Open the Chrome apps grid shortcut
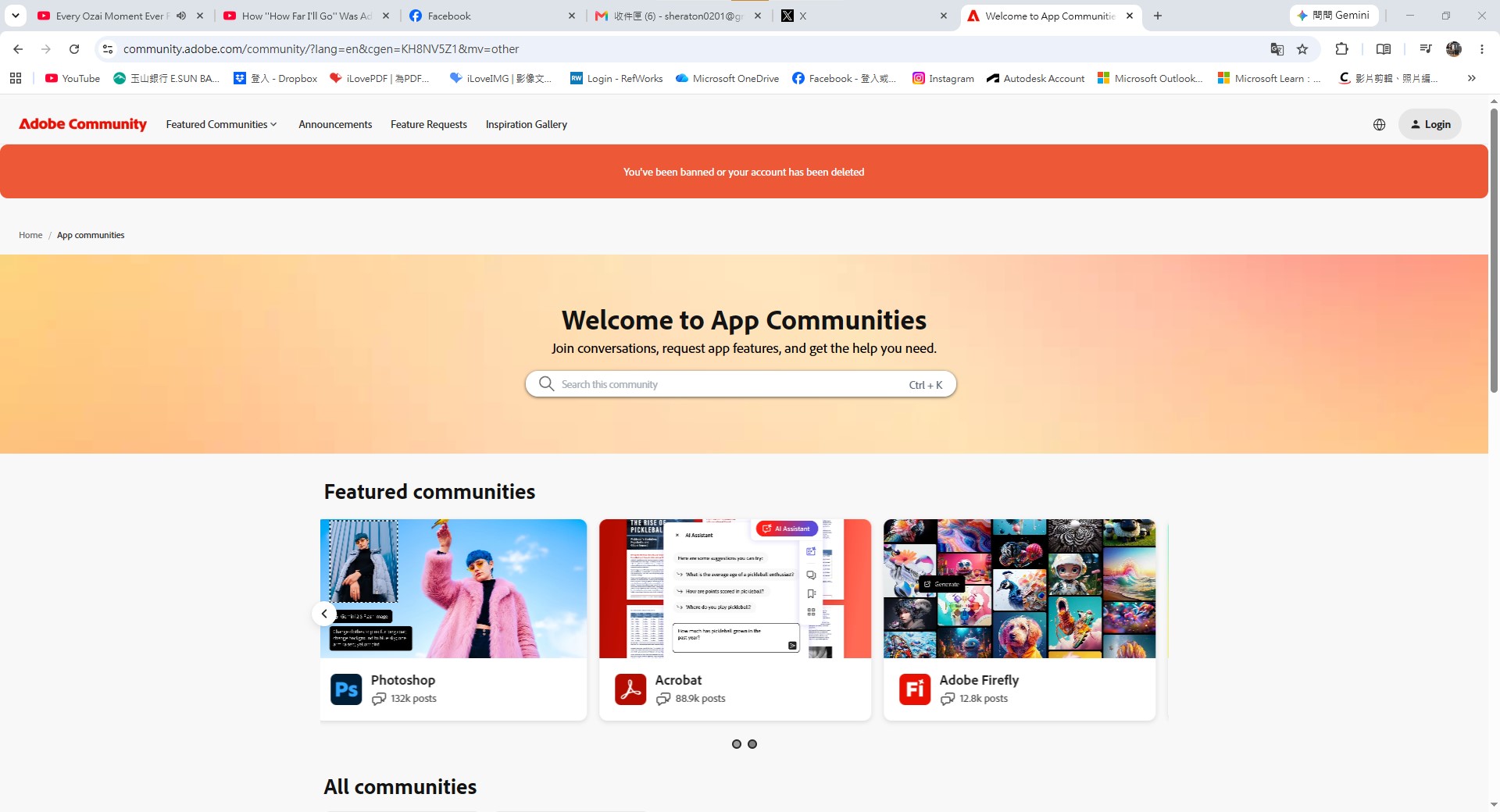 click(16, 78)
